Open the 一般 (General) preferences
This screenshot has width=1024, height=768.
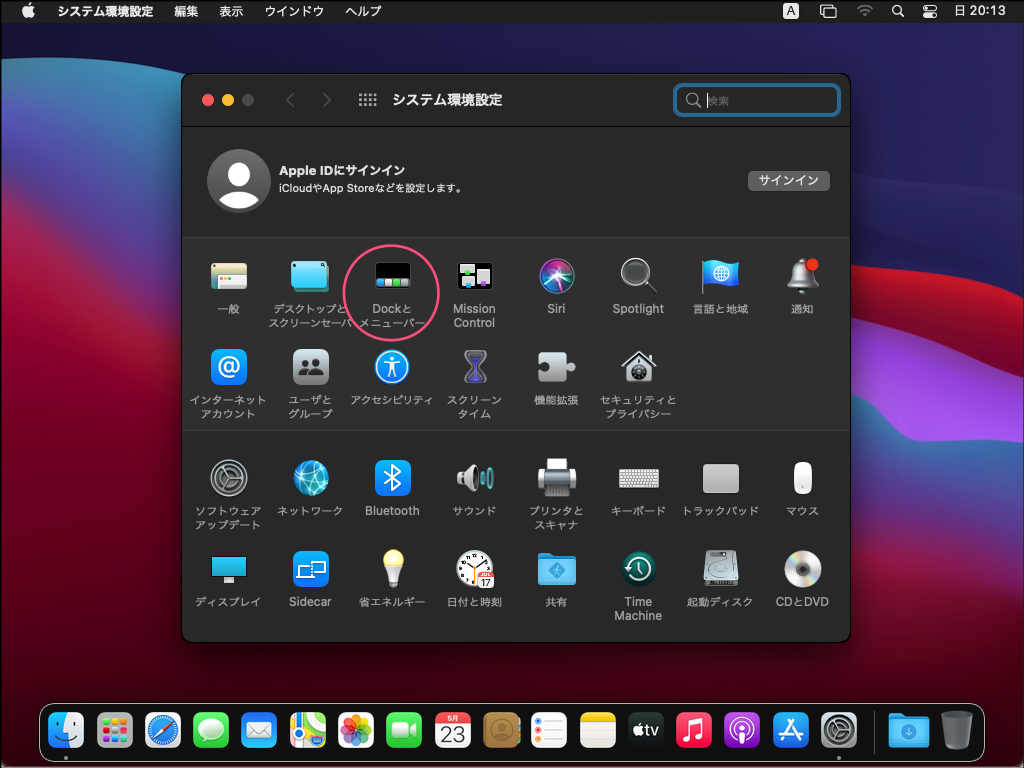229,276
